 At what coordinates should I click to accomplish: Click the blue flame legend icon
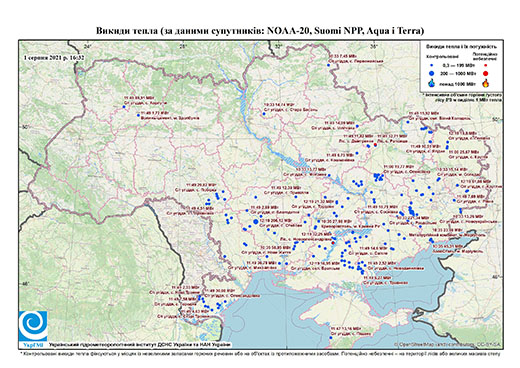coord(432,83)
